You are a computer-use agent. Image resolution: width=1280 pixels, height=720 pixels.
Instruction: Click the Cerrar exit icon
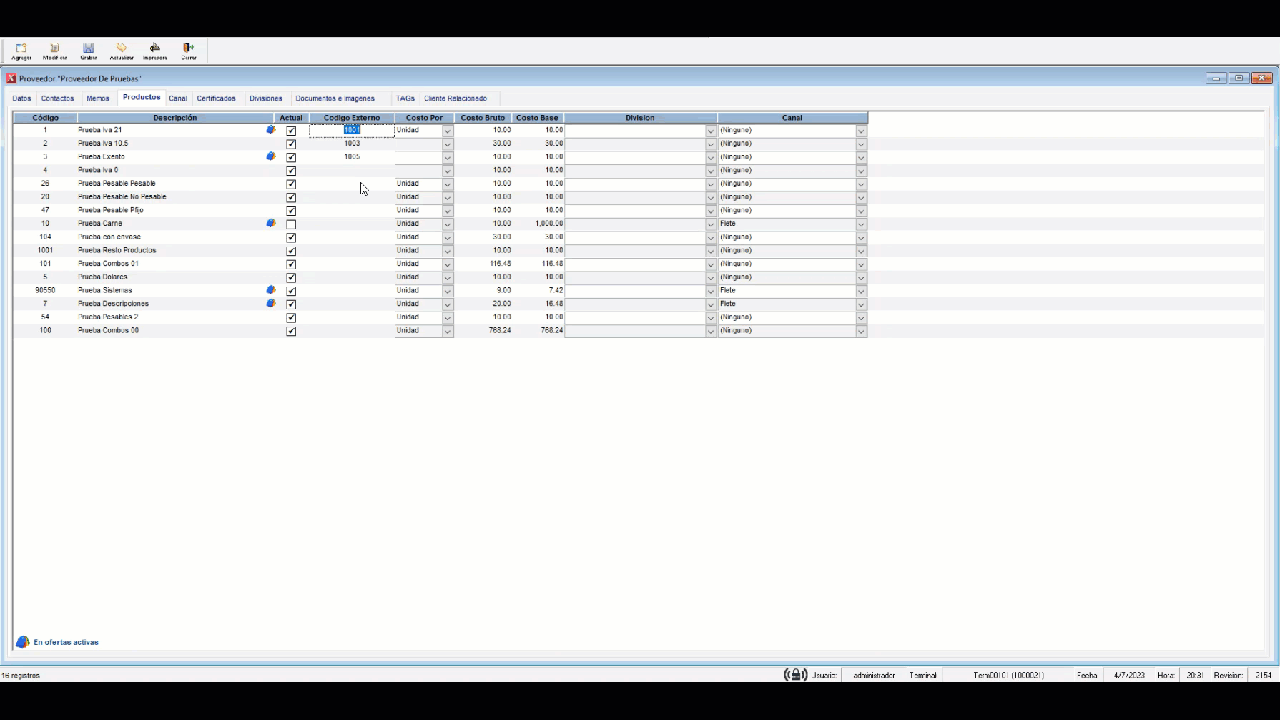[x=188, y=50]
